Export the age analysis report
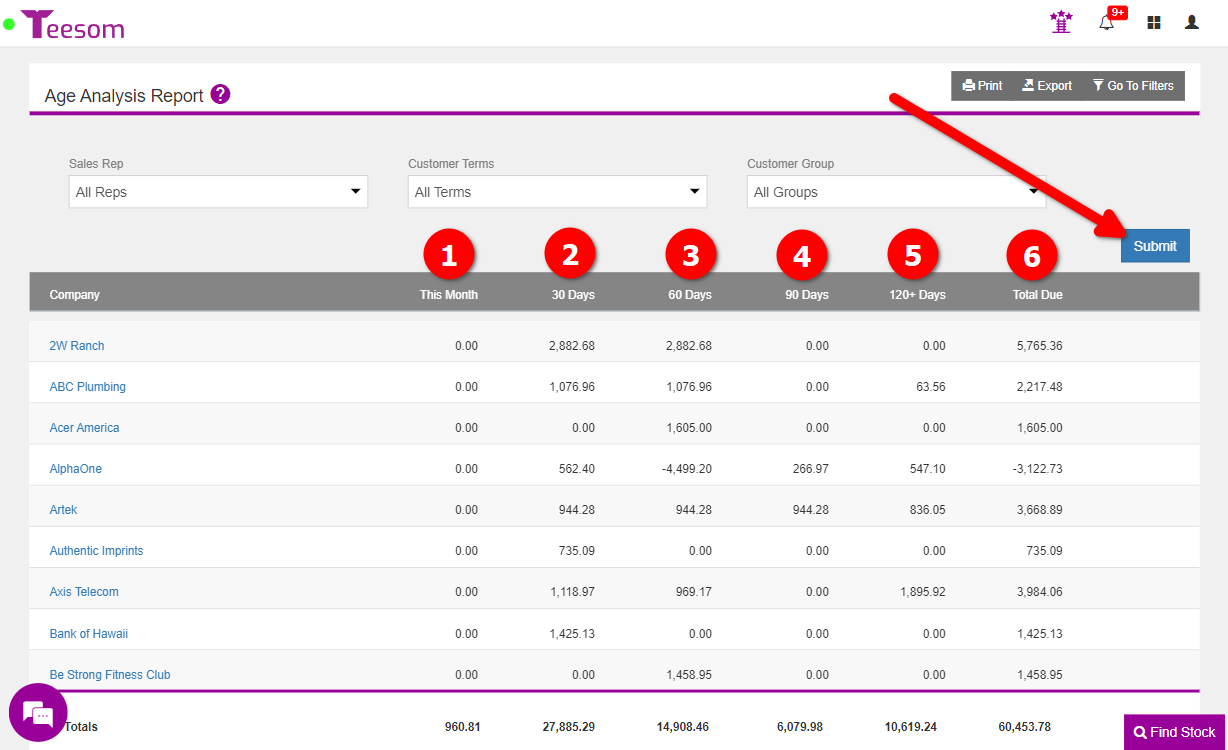The width and height of the screenshot is (1228, 750). [x=1047, y=86]
